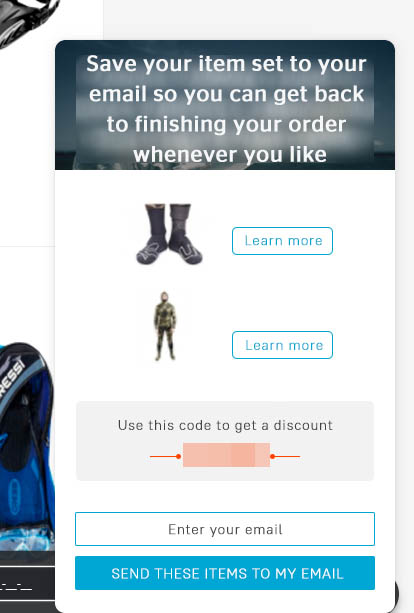Viewport: 414px width, 613px height.
Task: Select the neoprene socks product image
Action: 169,235
